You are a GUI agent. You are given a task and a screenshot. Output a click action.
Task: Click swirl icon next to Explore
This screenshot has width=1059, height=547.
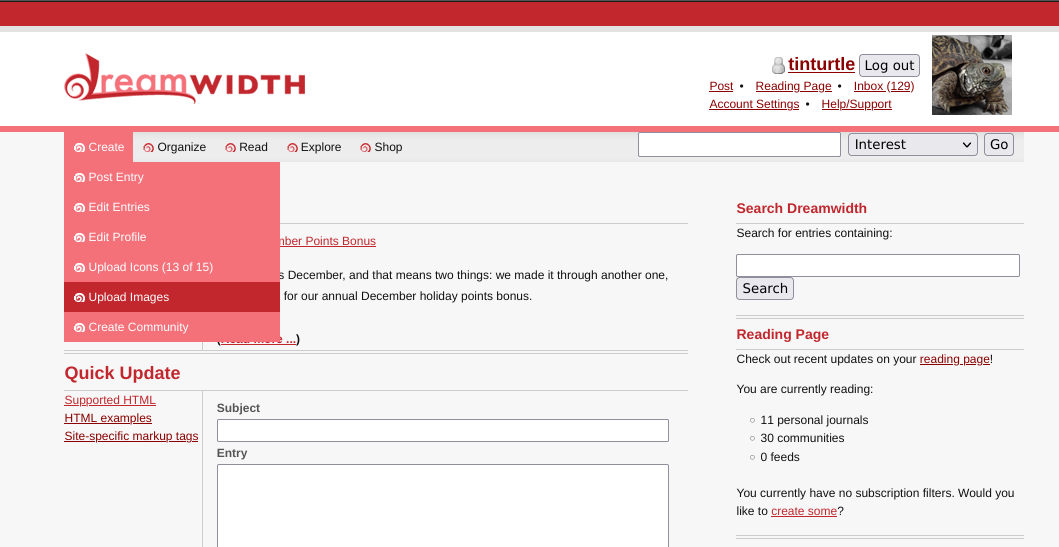pyautogui.click(x=292, y=148)
